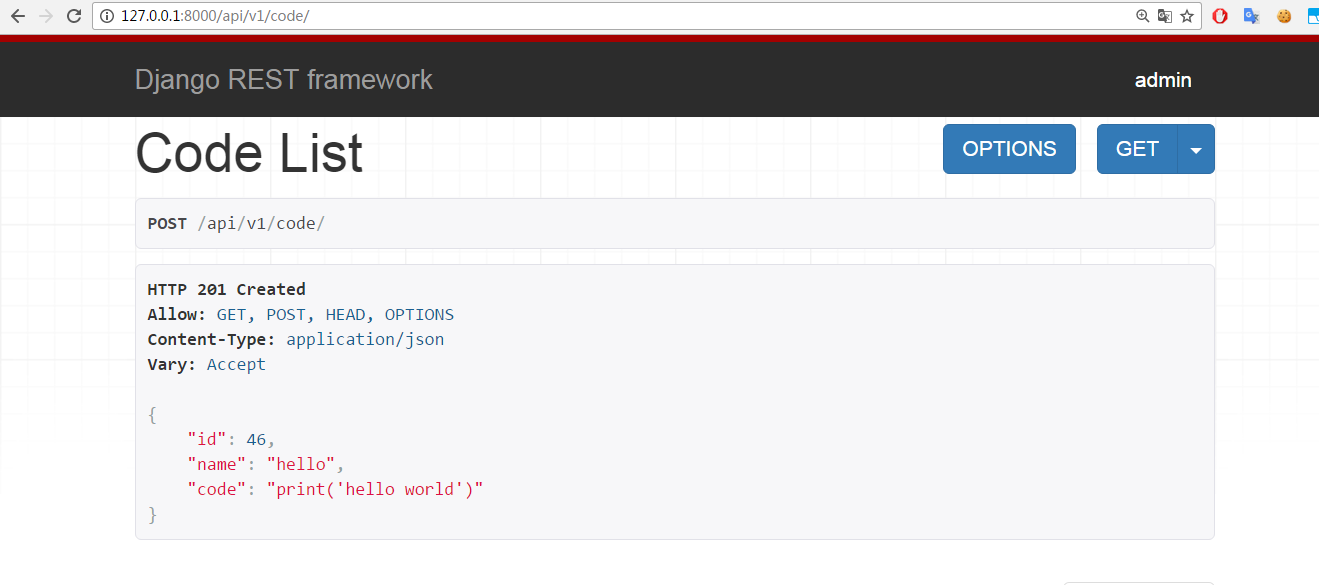
Task: Send a GET request with the GET button
Action: click(x=1137, y=149)
